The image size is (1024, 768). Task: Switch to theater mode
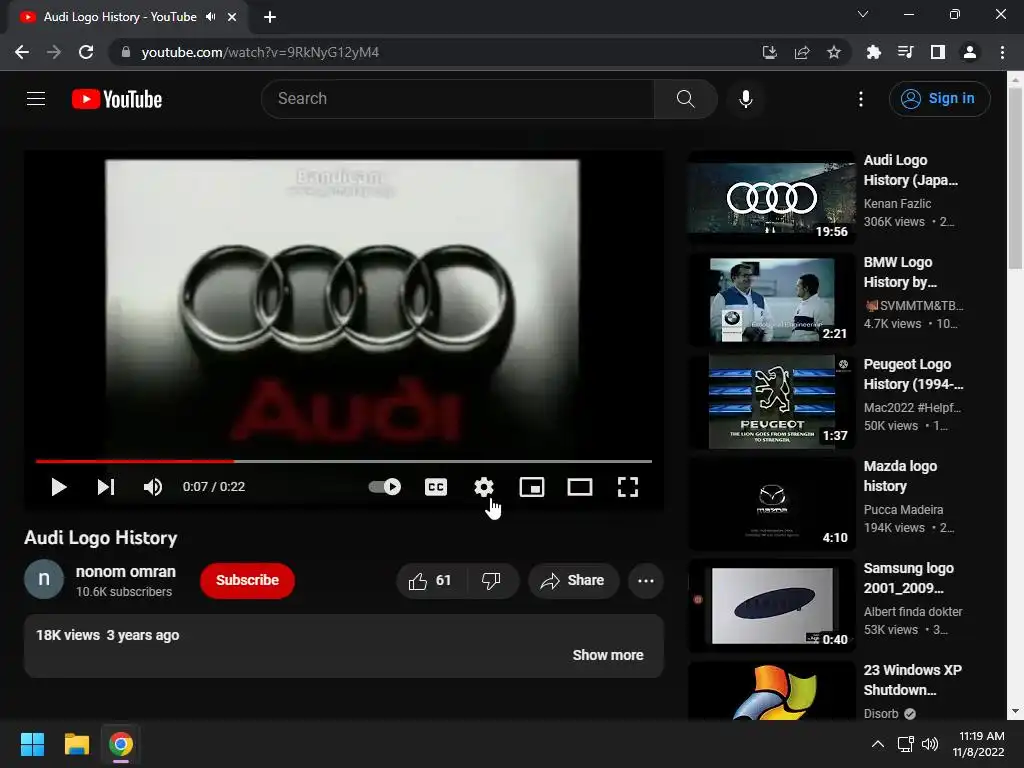click(x=580, y=487)
